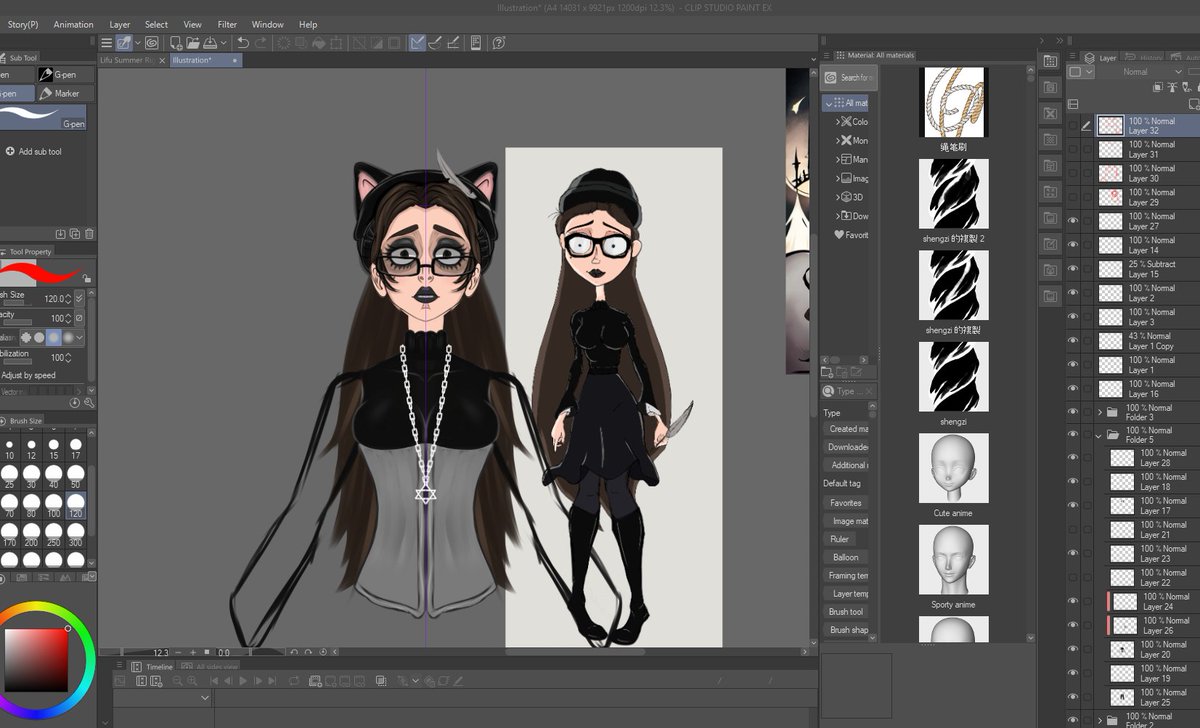Screen dimensions: 1200x728
Task: Open the Window menu
Action: point(267,24)
